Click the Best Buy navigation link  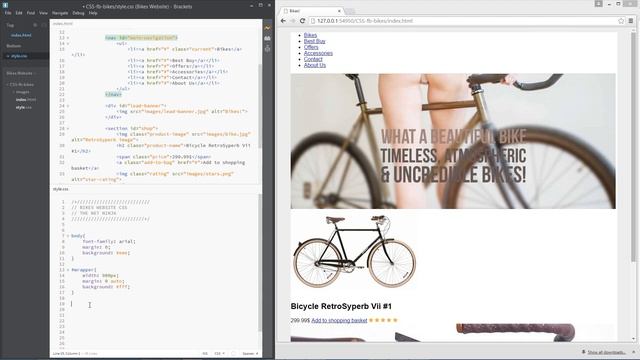tap(315, 41)
